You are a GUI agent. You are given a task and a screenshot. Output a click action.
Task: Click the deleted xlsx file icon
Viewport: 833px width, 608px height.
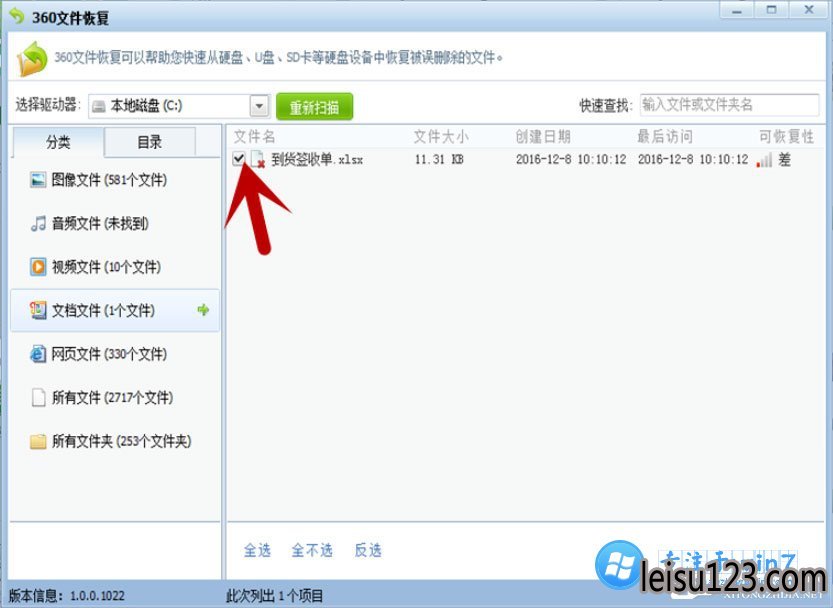coord(258,159)
